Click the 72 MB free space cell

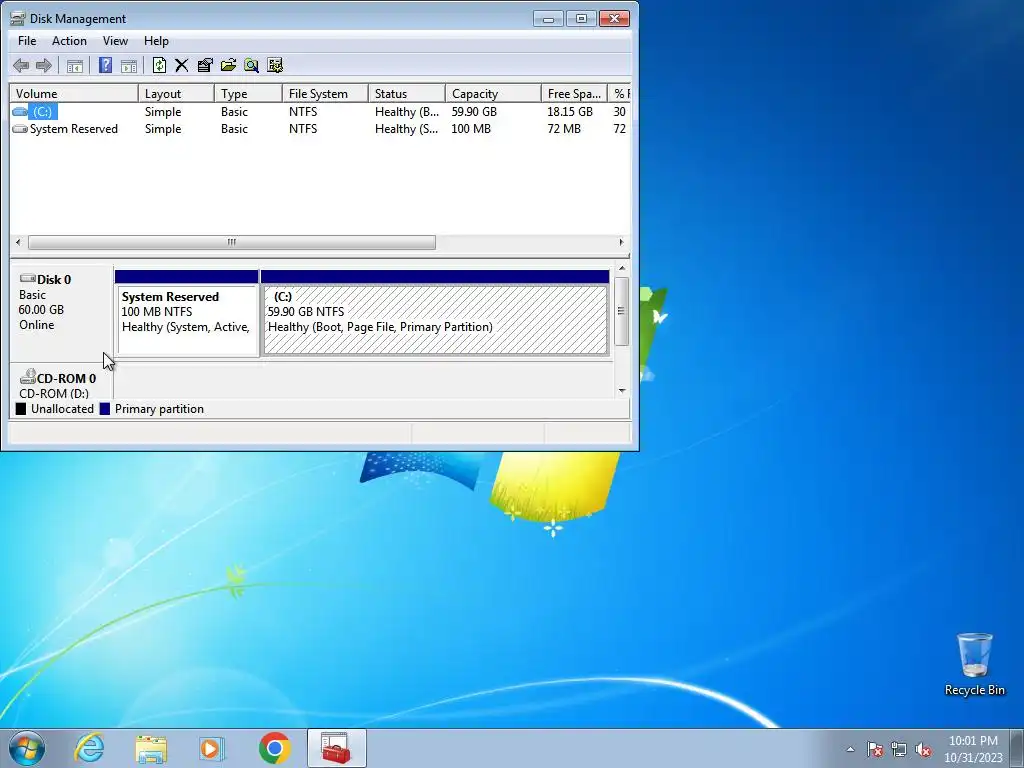pos(564,129)
